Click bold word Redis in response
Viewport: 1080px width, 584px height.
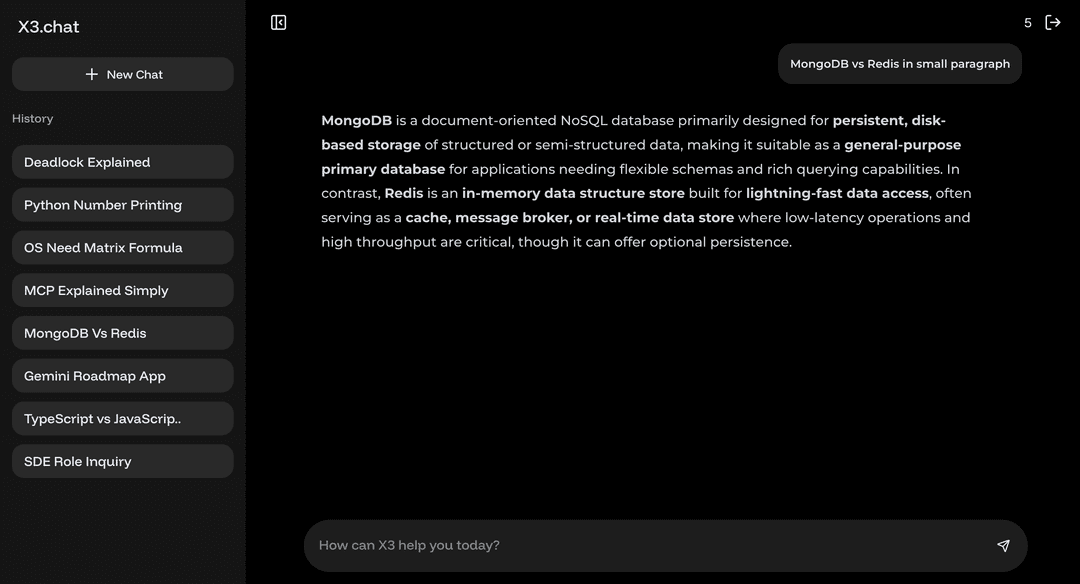[404, 193]
